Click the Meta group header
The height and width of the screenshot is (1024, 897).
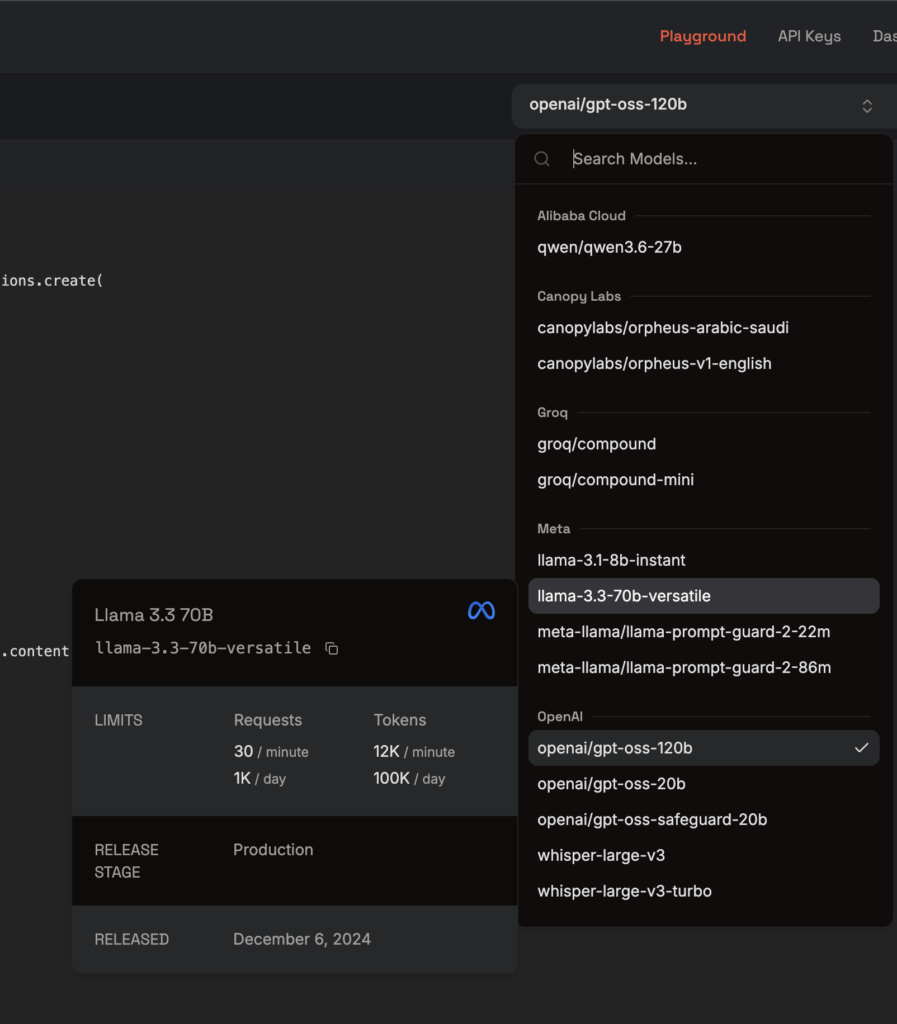554,529
